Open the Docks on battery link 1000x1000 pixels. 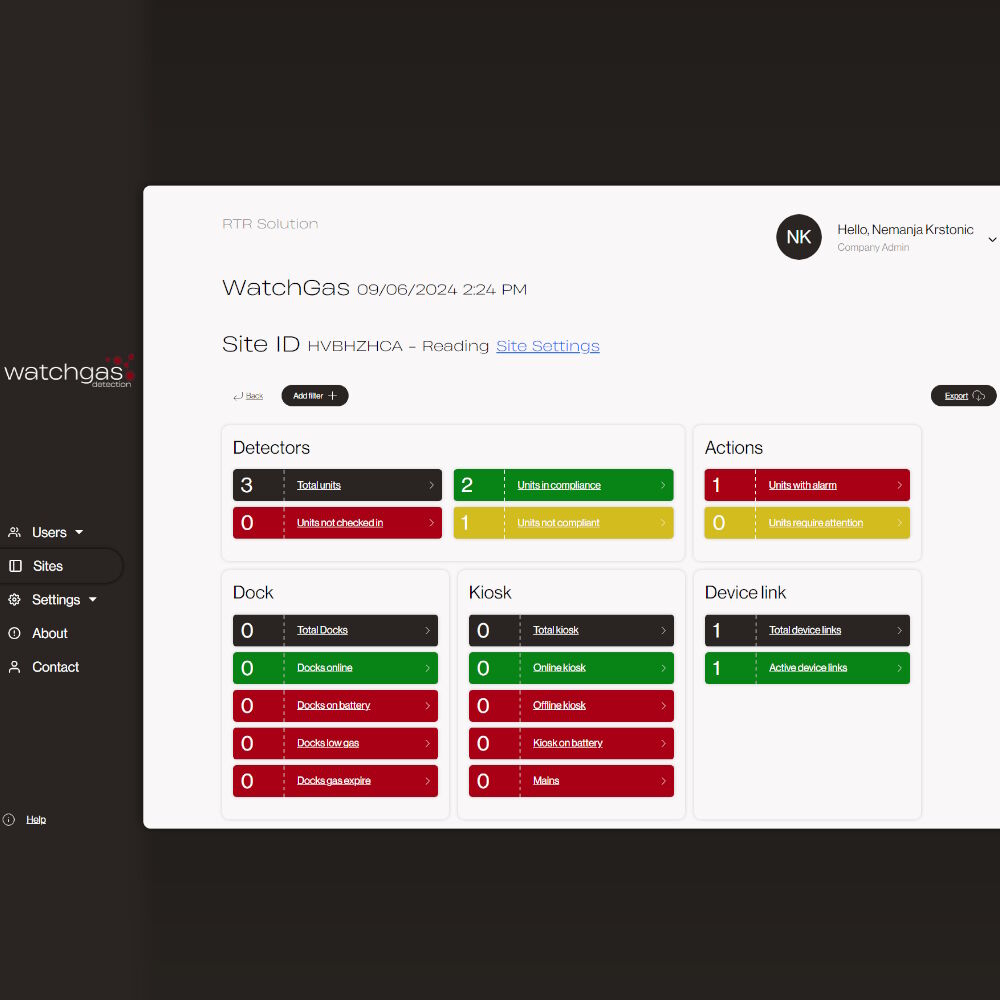tap(334, 705)
